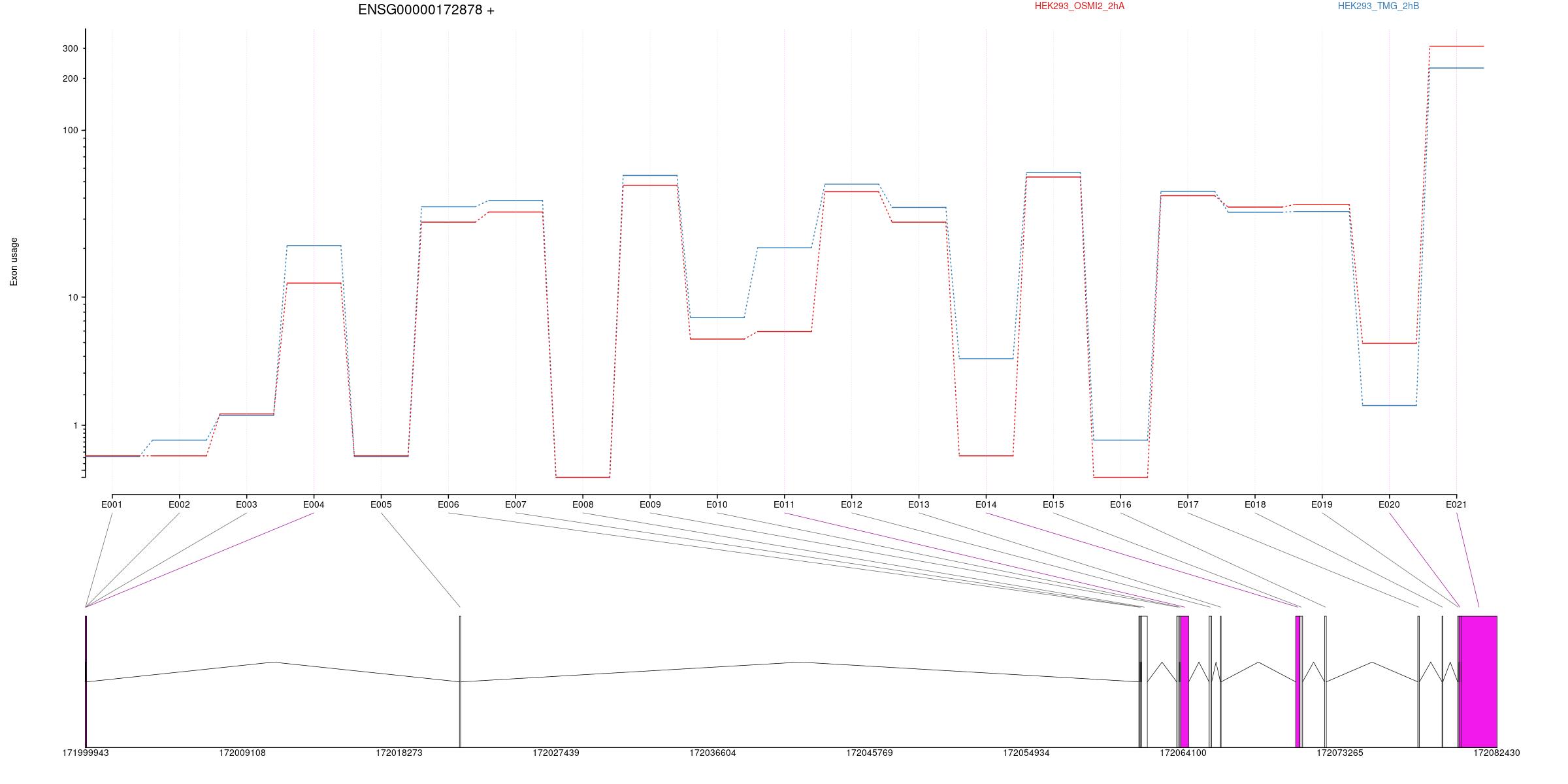Click exon label E009
Screen dimensions: 1568x784
pos(650,504)
